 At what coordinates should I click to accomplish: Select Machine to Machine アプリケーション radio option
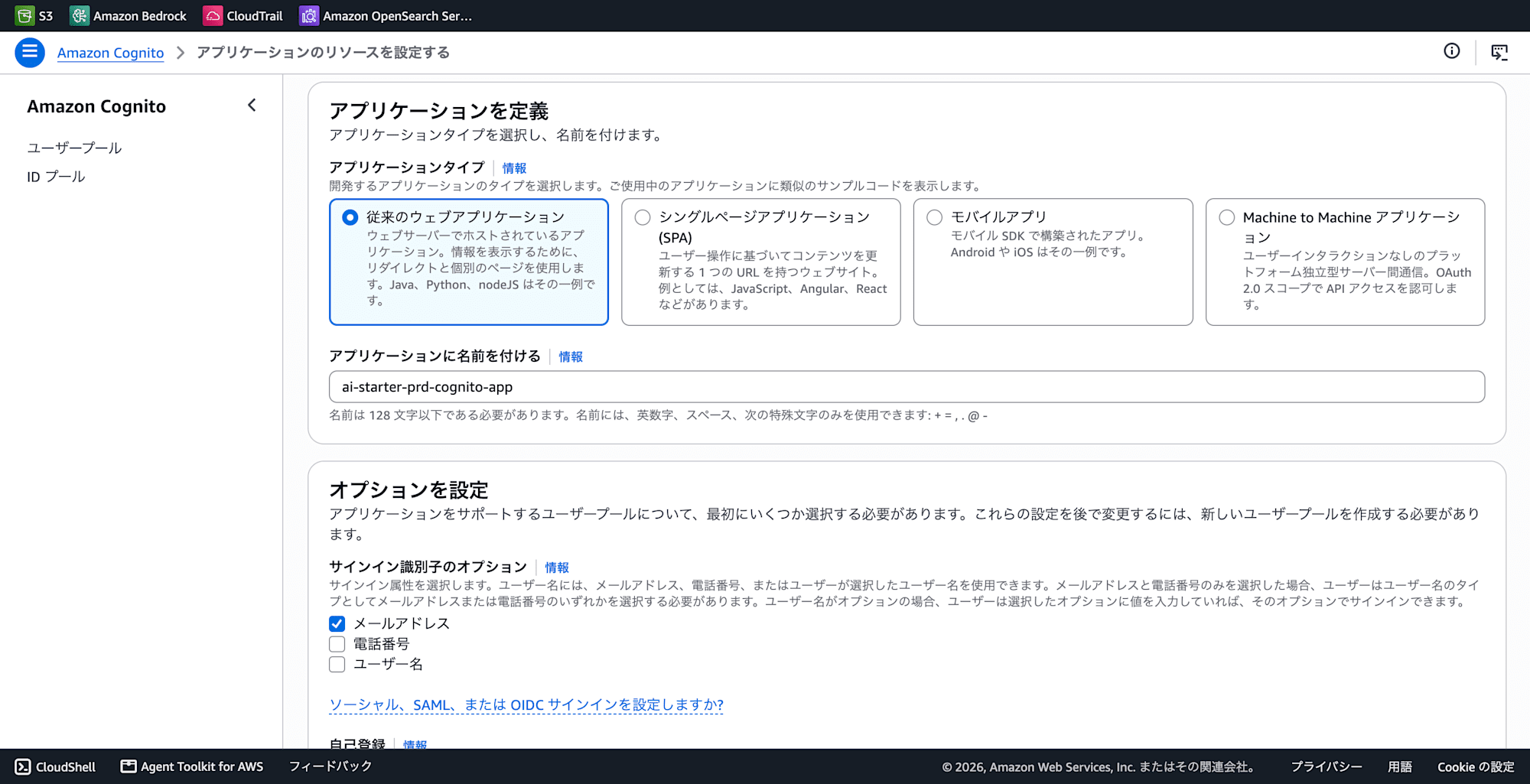1226,217
